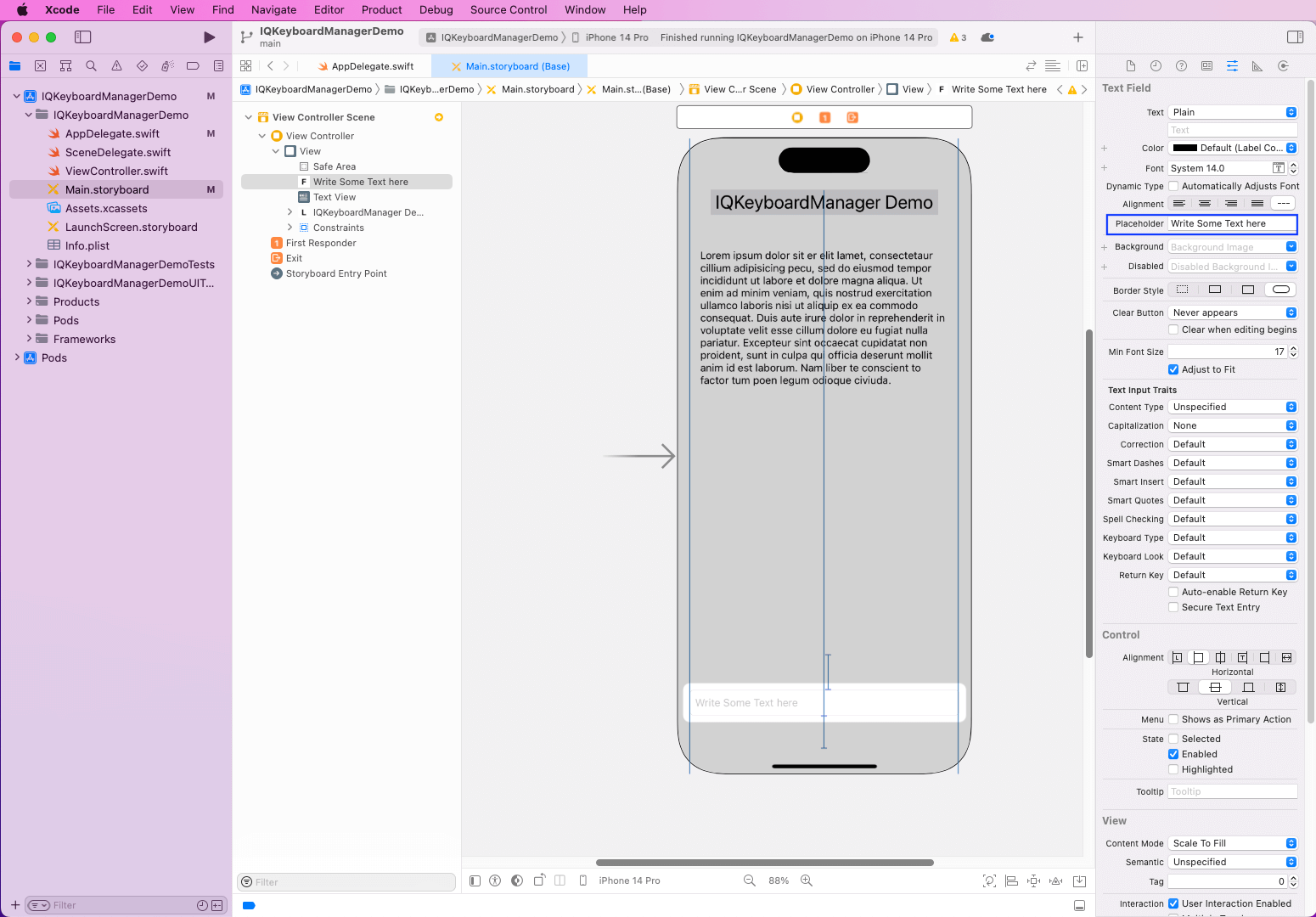1316x917 pixels.
Task: Click the text Color swatch well
Action: (1184, 148)
